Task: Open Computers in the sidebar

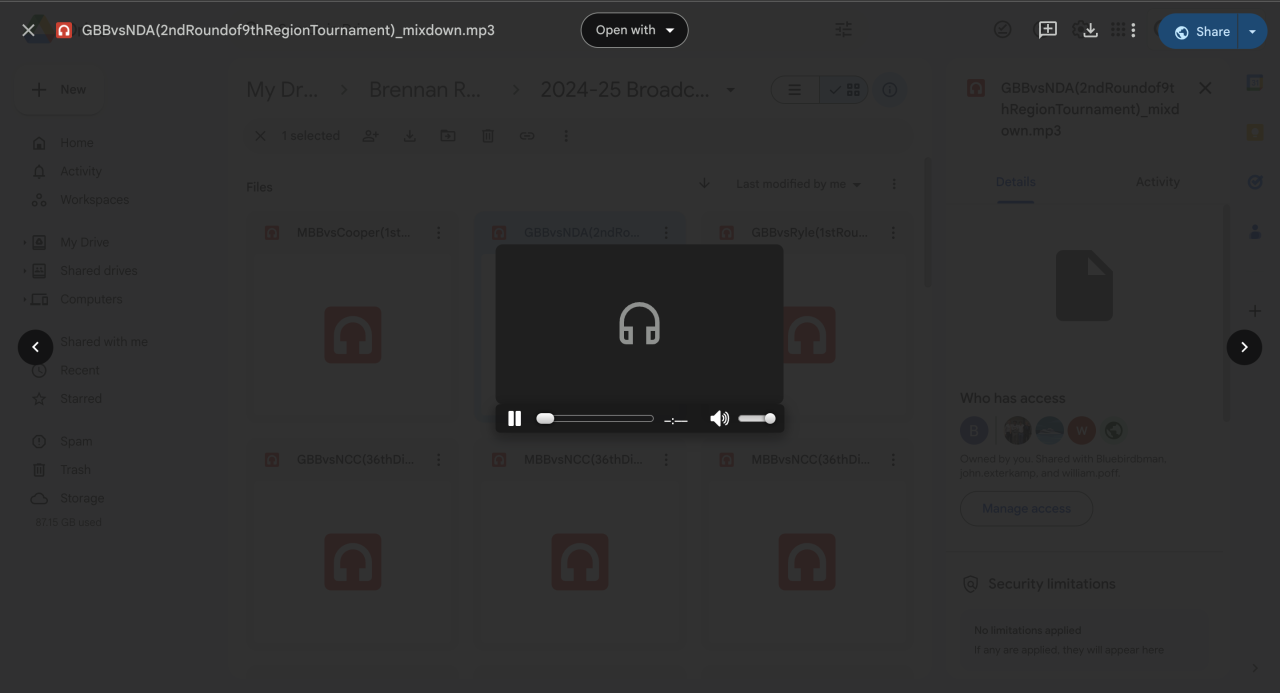Action: point(91,299)
